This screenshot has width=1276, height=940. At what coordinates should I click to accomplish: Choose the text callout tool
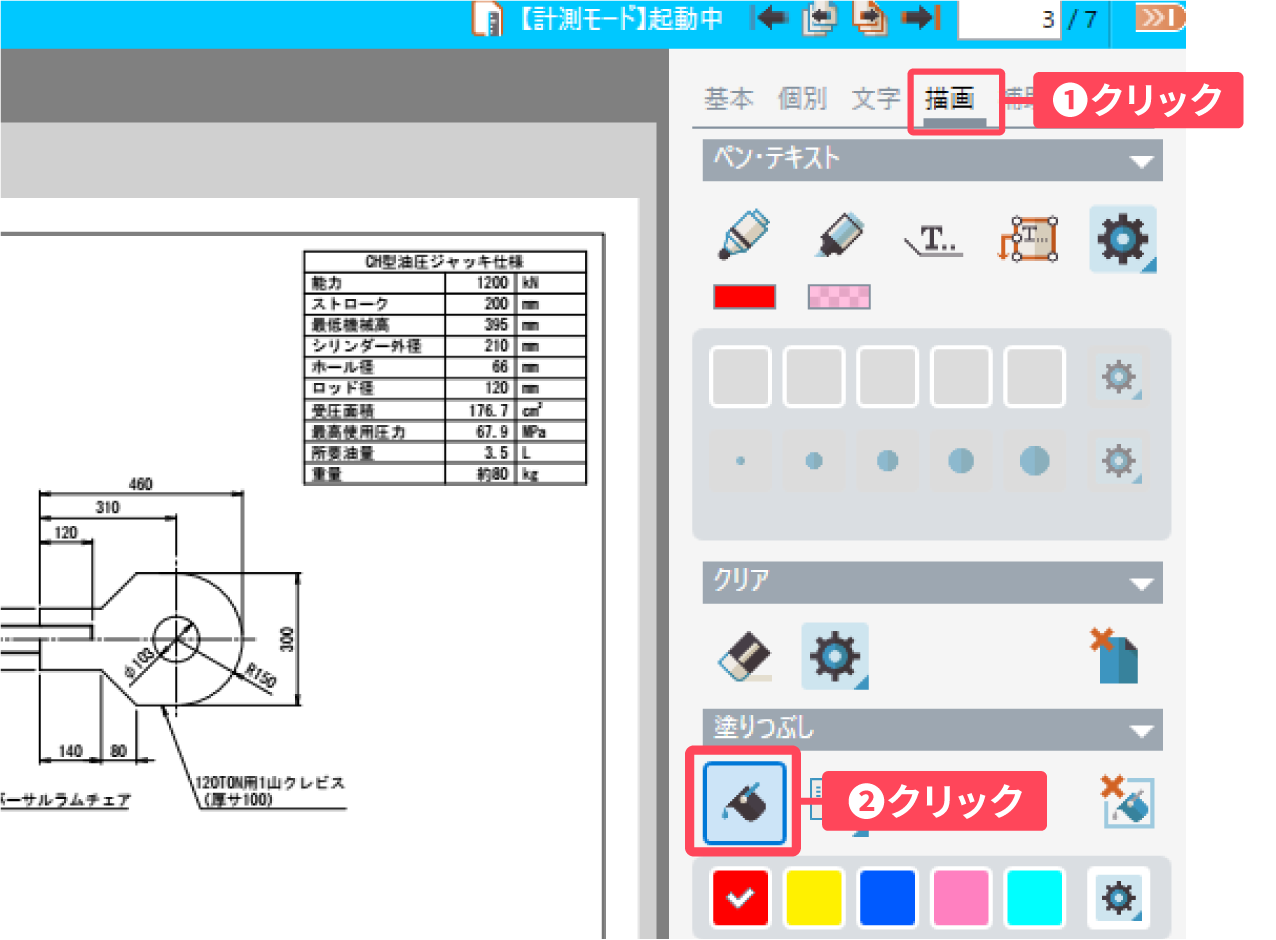click(932, 238)
